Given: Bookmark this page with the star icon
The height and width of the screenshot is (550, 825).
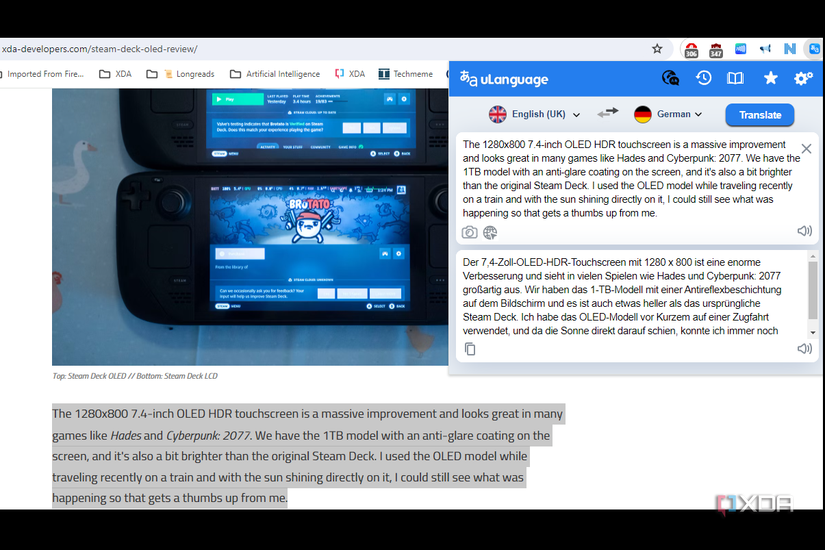Looking at the screenshot, I should click(657, 49).
